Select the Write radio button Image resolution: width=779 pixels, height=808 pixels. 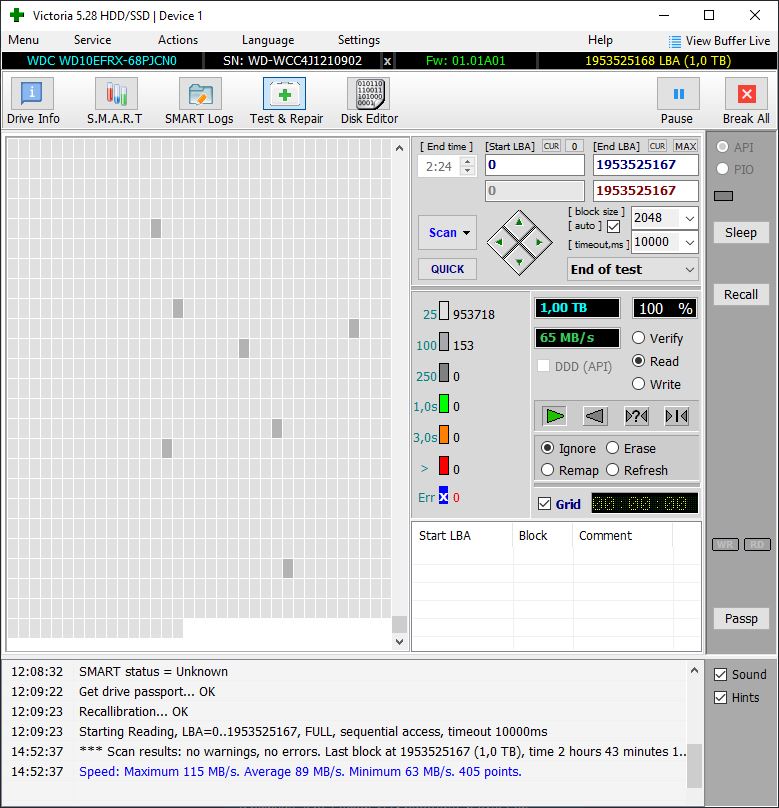(638, 384)
